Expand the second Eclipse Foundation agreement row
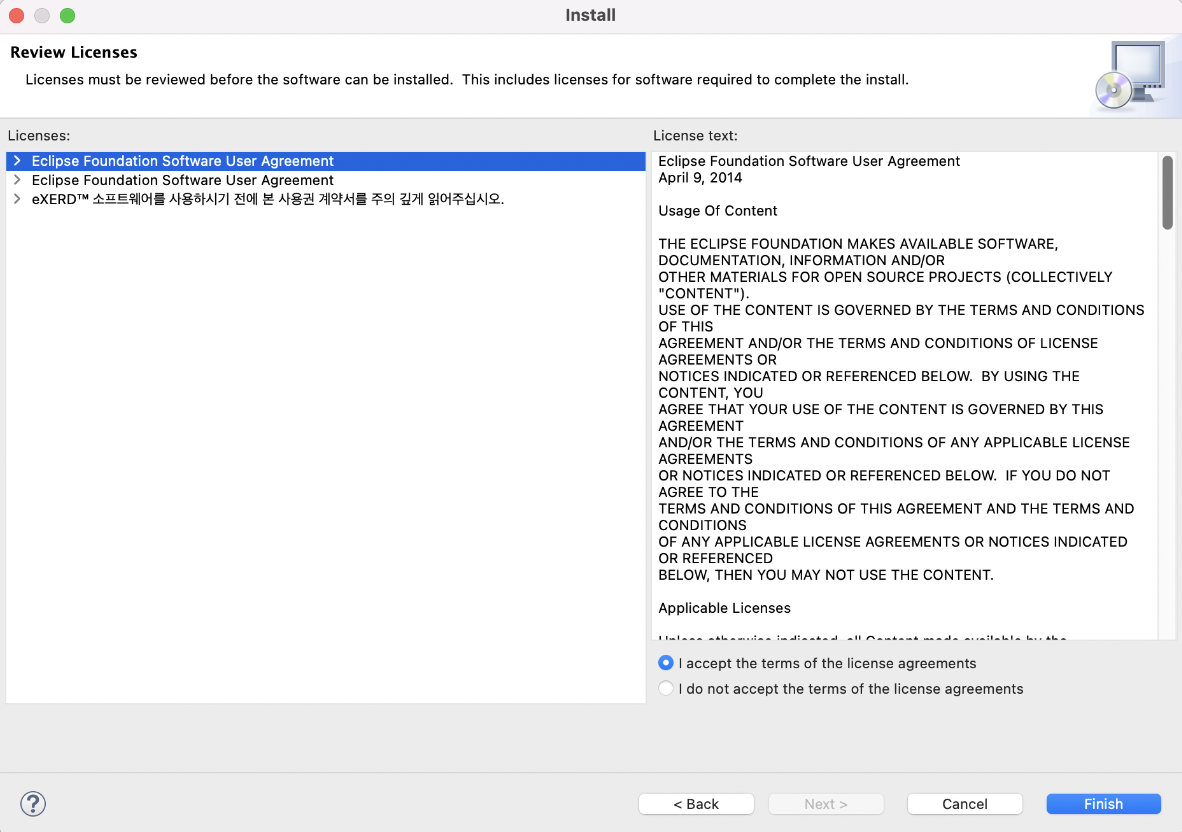The image size is (1182, 832). tap(17, 180)
